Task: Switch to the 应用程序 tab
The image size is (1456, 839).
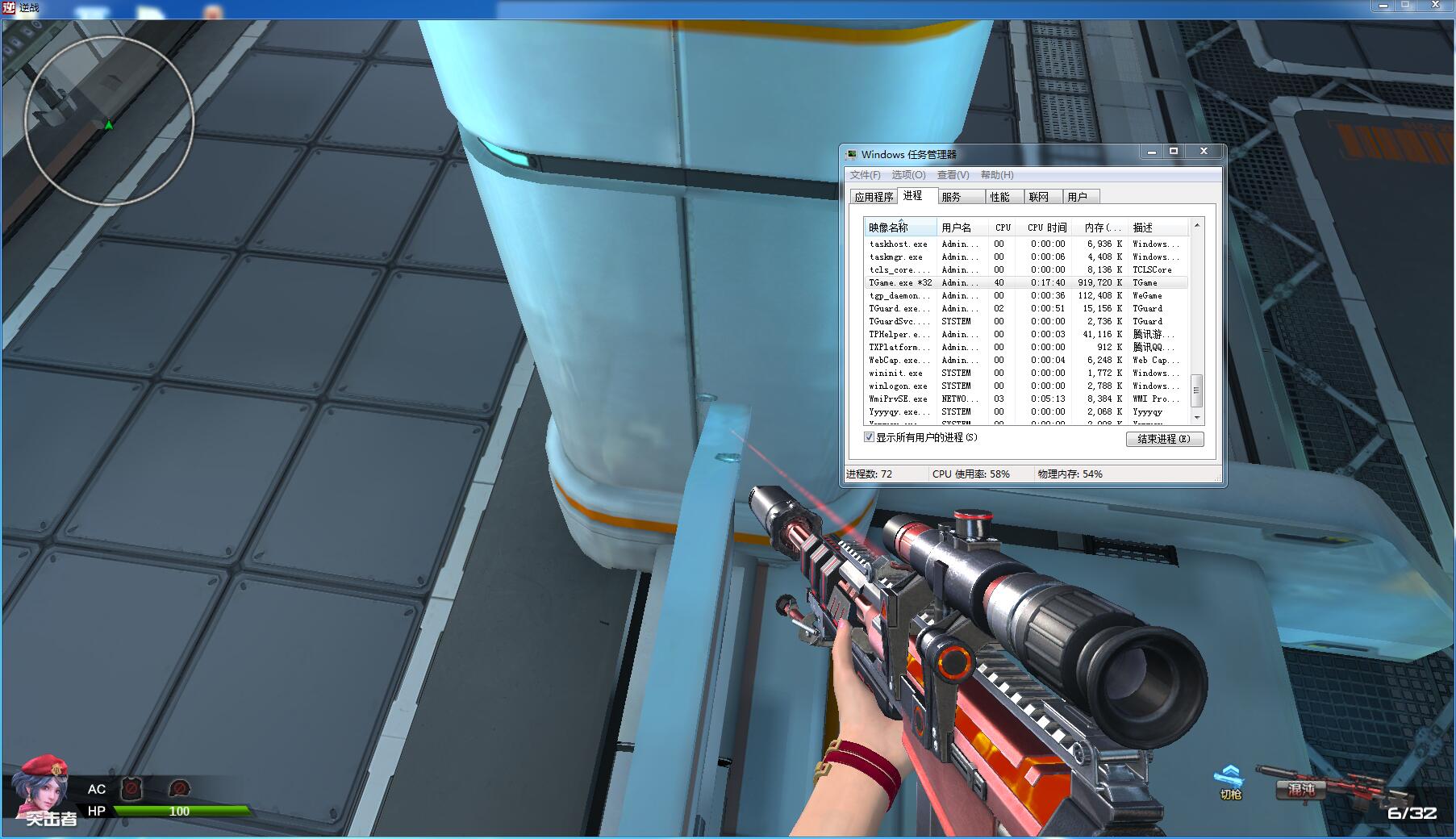Action: tap(874, 197)
